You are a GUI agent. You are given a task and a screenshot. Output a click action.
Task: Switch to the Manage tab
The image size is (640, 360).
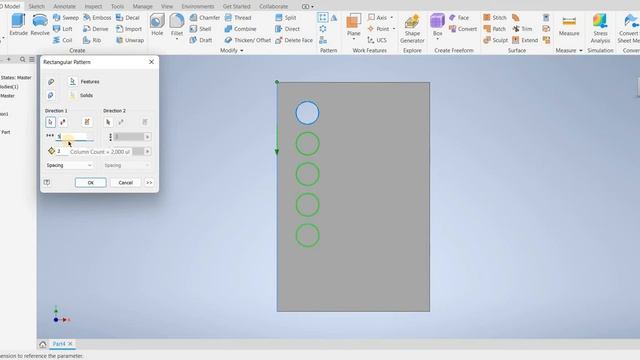point(142,7)
